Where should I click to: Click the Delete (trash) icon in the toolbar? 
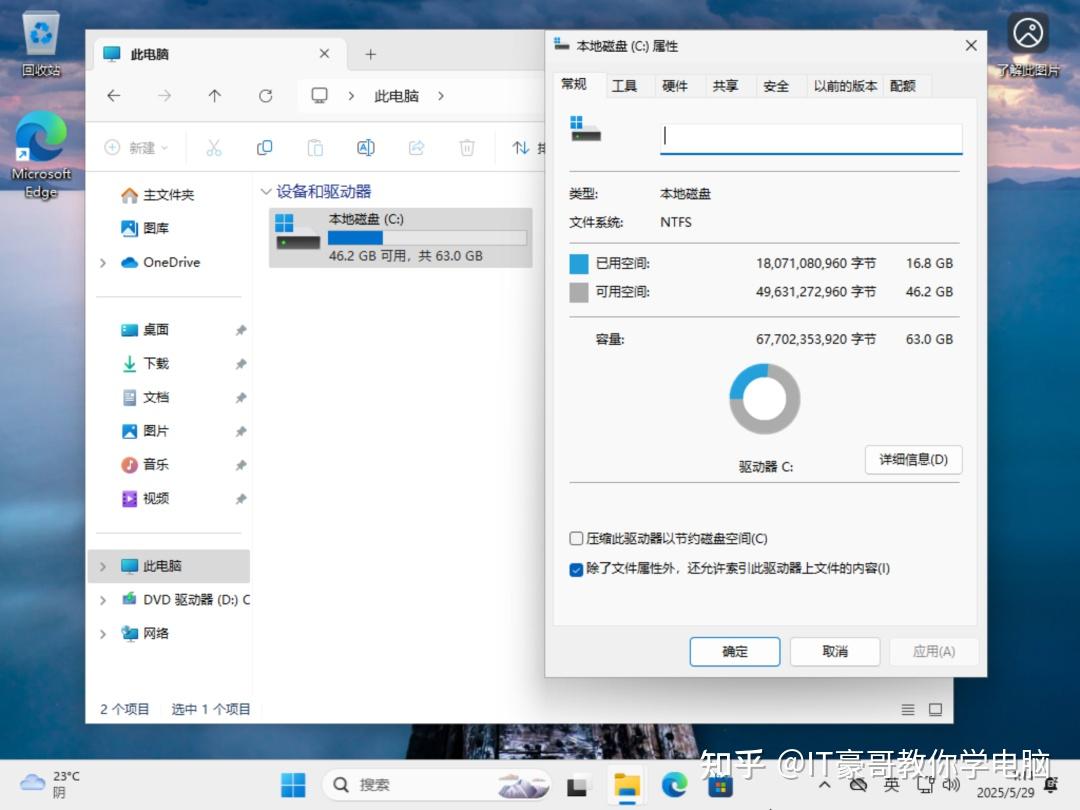pos(466,147)
